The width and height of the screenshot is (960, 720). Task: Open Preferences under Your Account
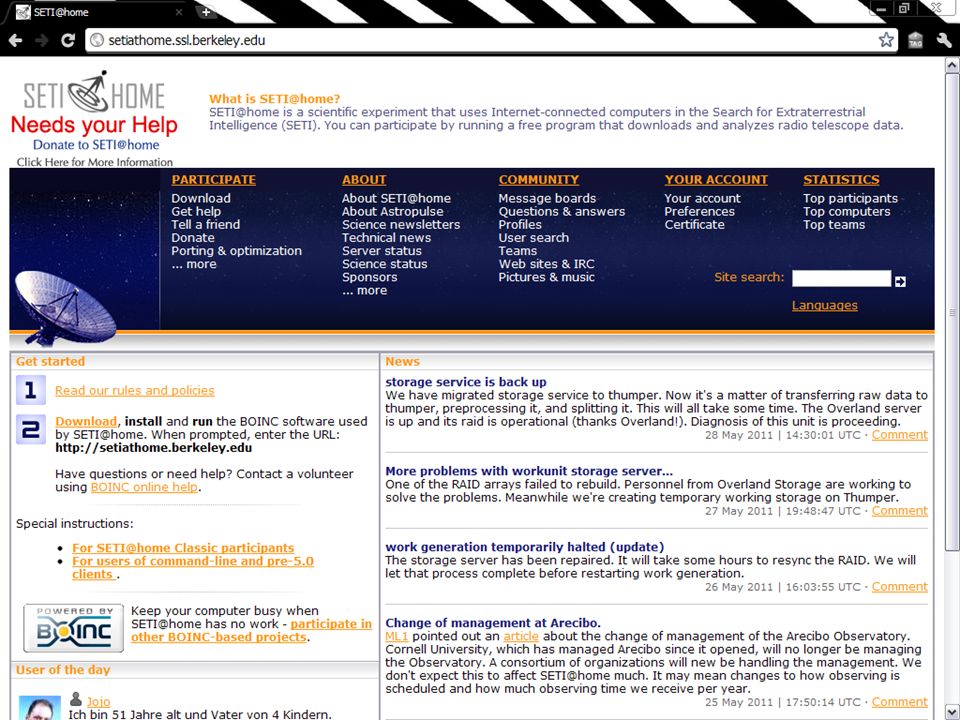(x=700, y=211)
